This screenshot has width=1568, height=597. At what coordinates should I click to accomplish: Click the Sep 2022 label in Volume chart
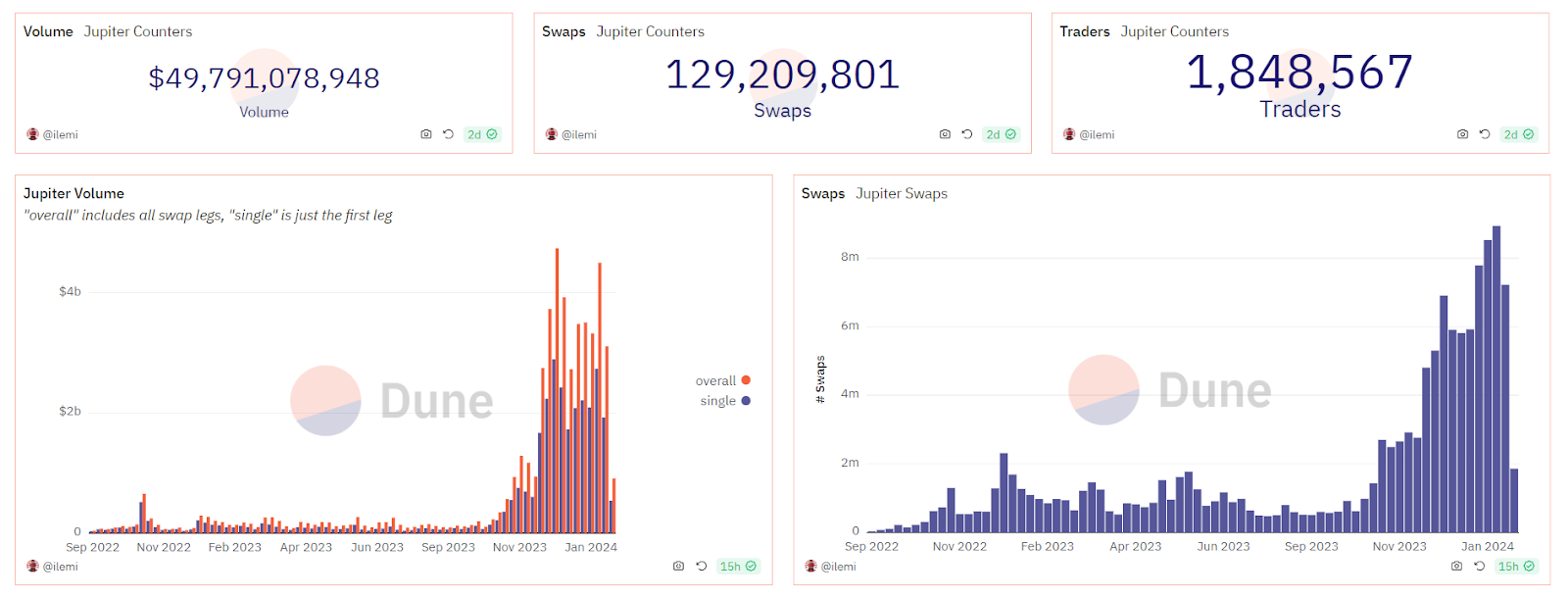click(92, 548)
